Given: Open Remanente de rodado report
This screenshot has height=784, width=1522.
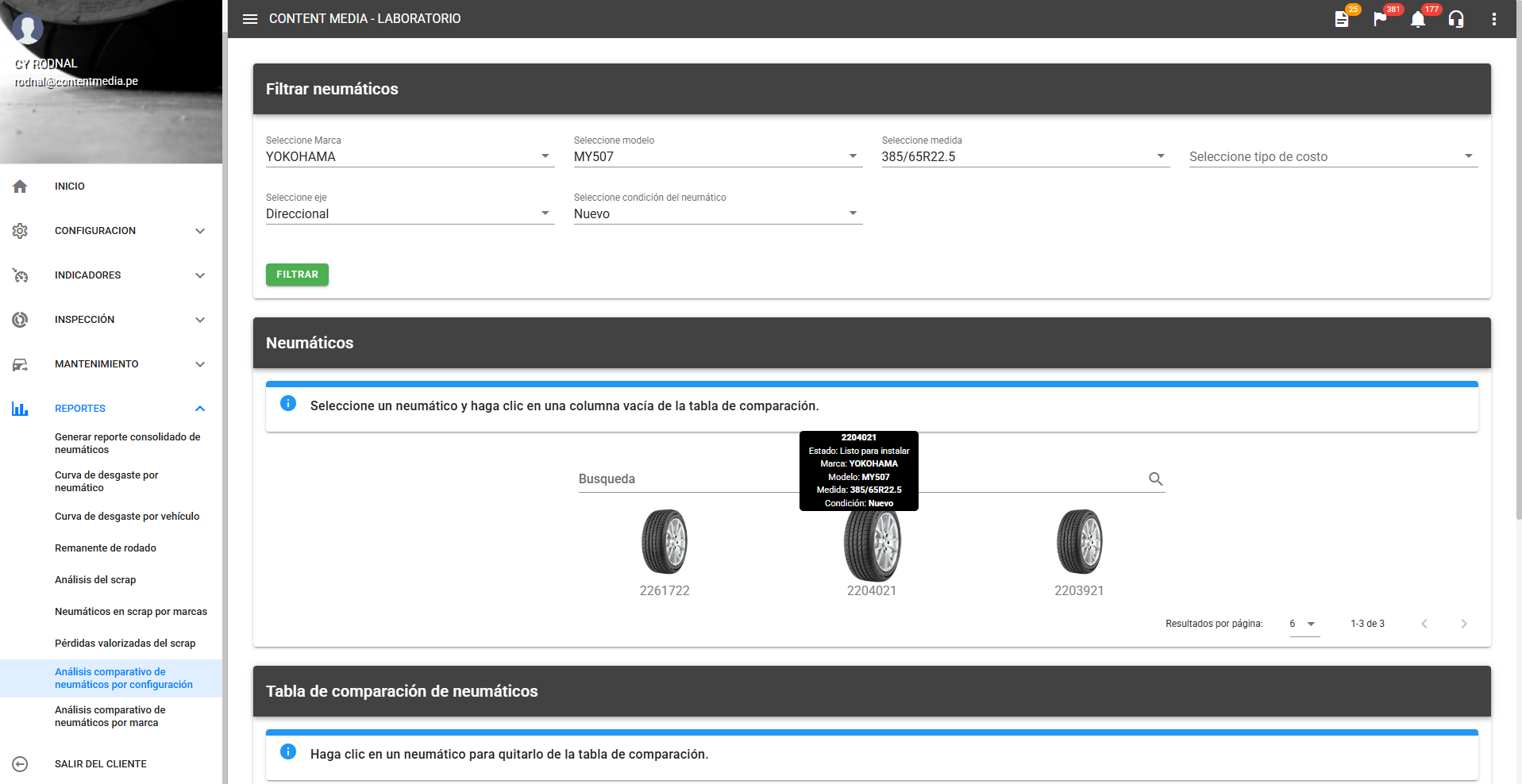Looking at the screenshot, I should pyautogui.click(x=106, y=548).
